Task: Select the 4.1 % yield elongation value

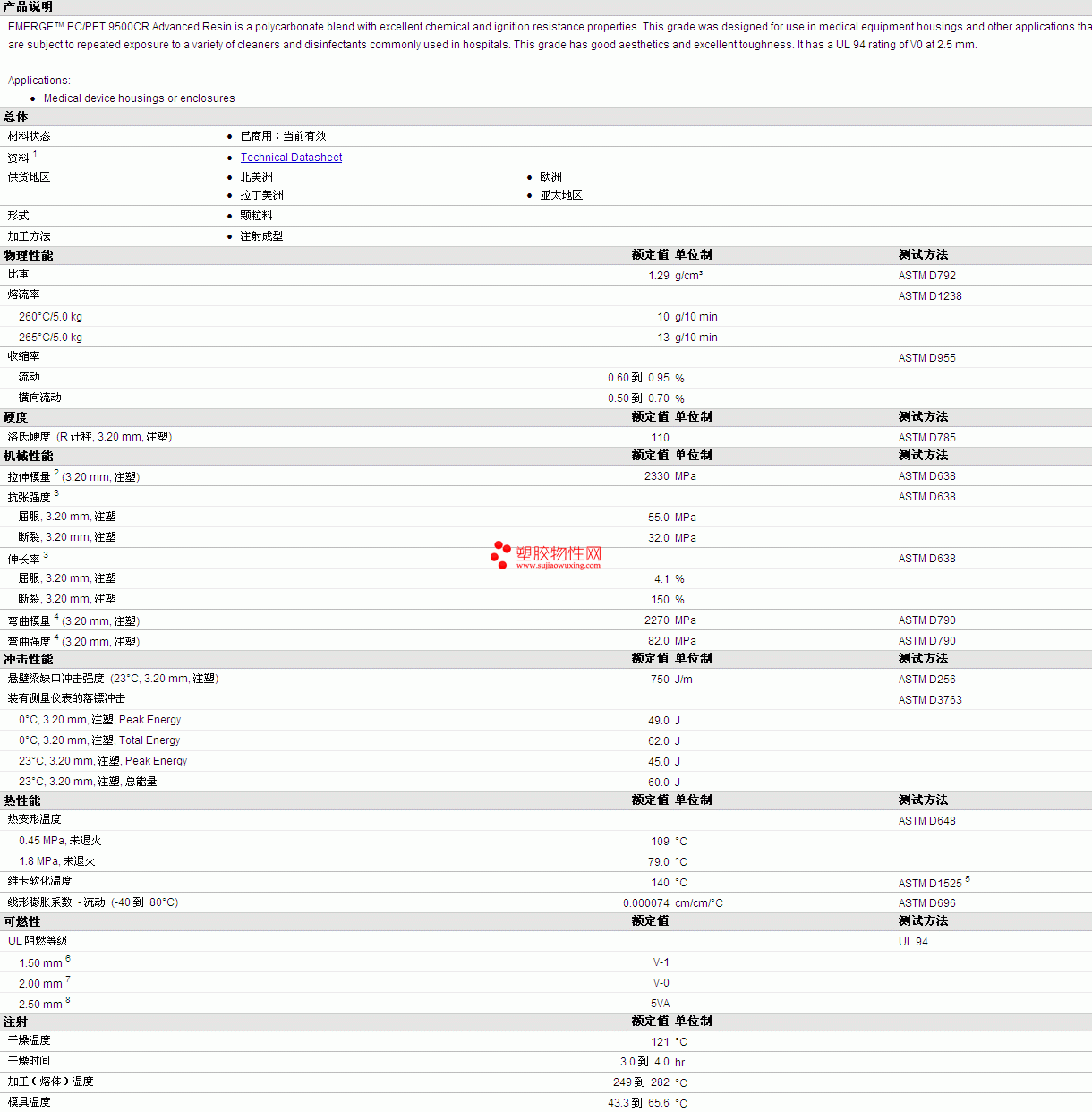Action: click(x=669, y=579)
